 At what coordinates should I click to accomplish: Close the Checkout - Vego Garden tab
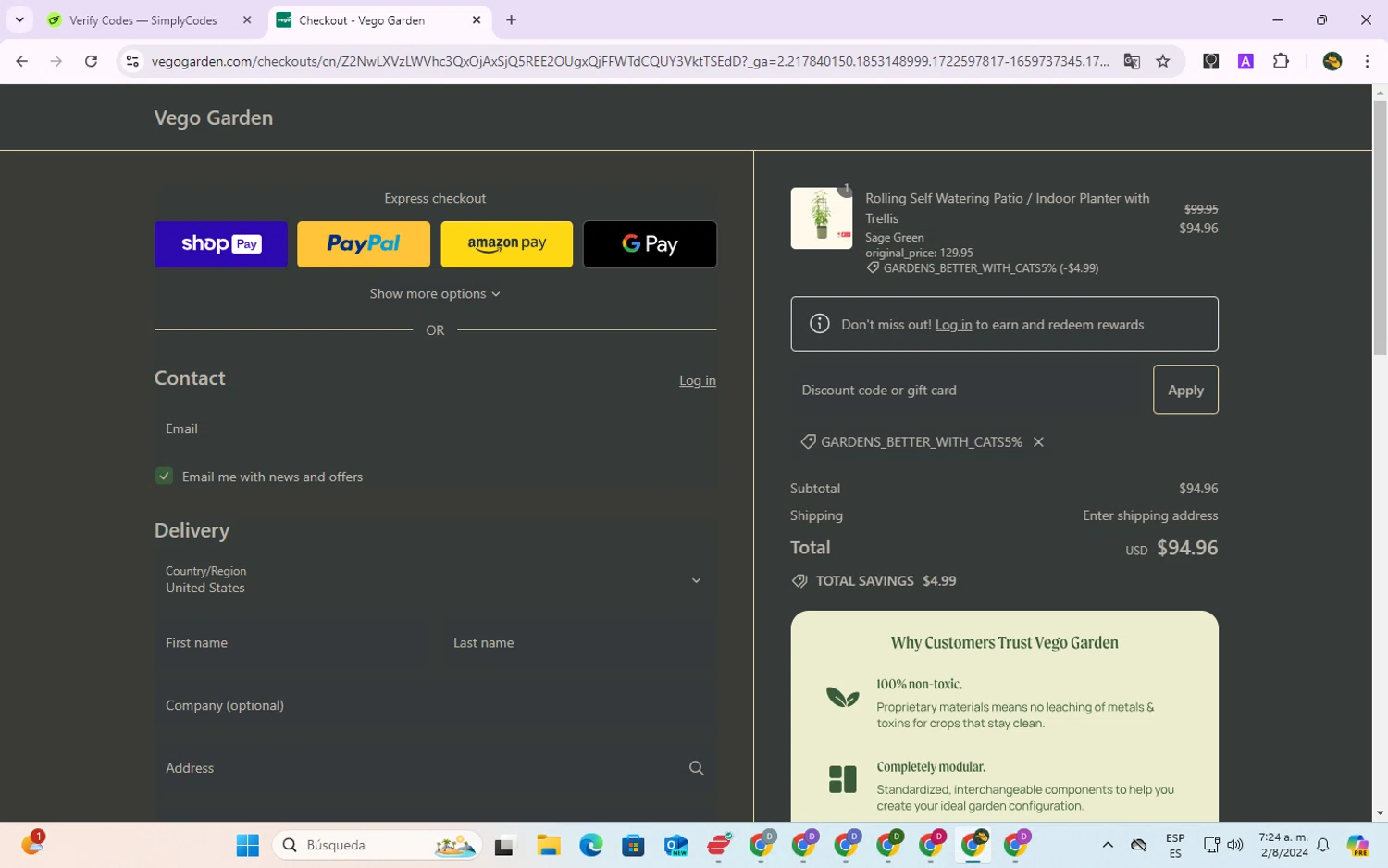[477, 19]
